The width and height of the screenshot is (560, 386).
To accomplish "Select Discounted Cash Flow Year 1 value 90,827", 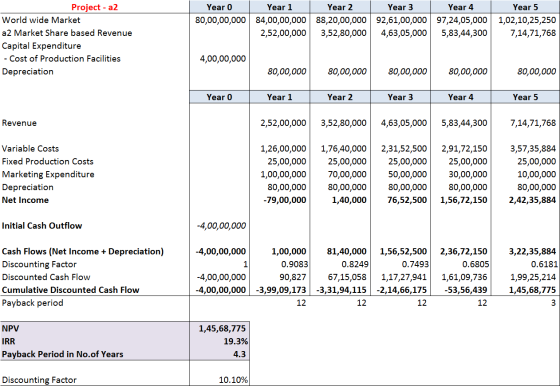I will coord(292,277).
